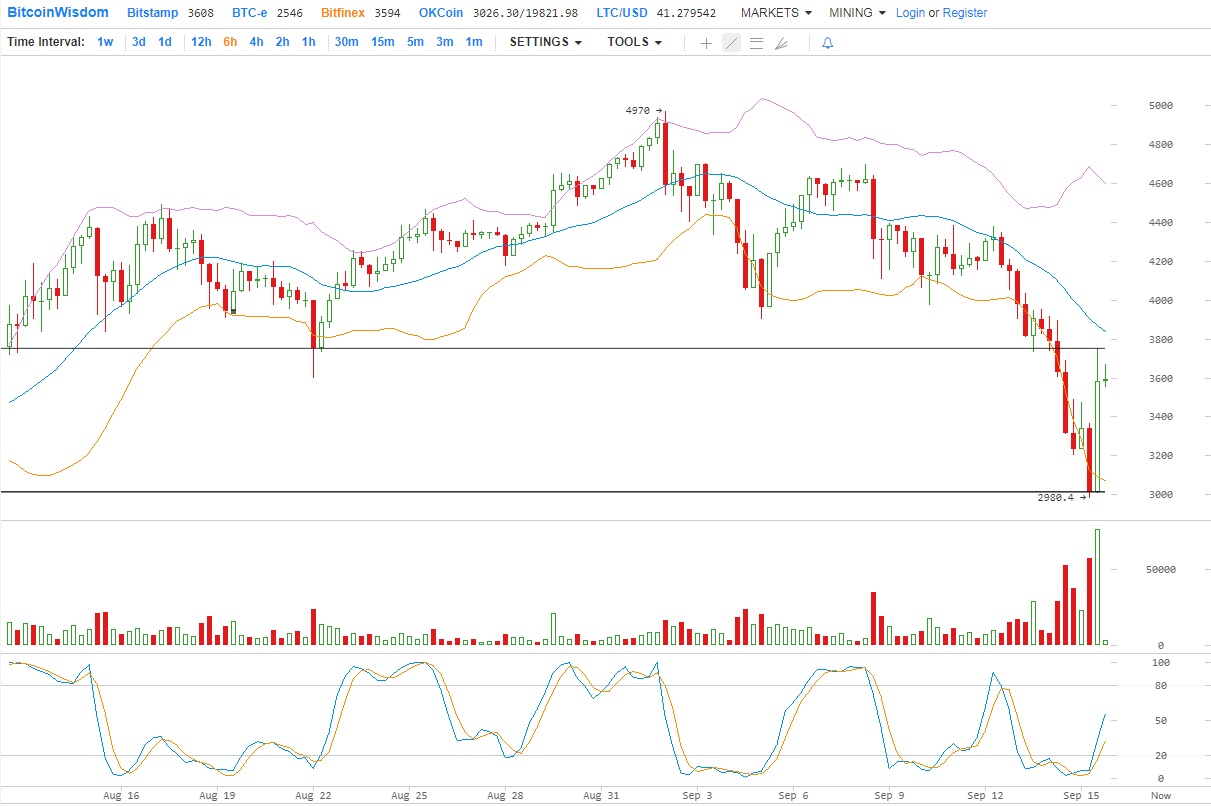Image resolution: width=1211 pixels, height=806 pixels.
Task: Open the MINING menu
Action: tap(857, 13)
